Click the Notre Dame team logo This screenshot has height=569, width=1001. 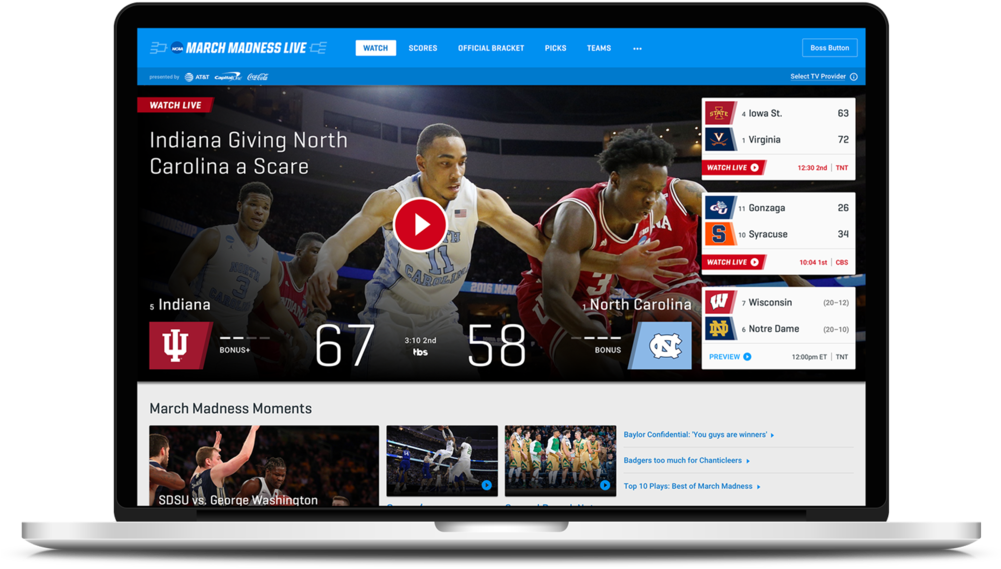(x=719, y=328)
